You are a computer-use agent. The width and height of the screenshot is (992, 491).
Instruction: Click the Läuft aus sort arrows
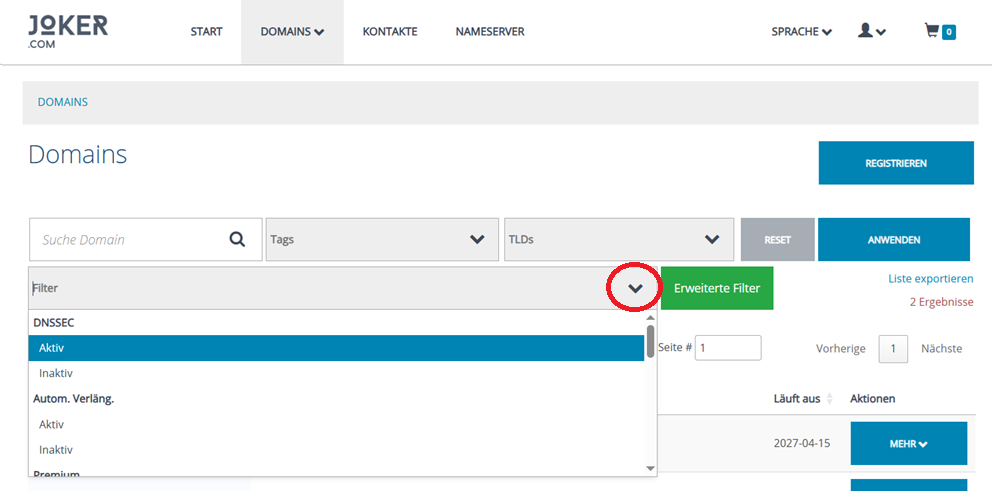click(x=829, y=399)
